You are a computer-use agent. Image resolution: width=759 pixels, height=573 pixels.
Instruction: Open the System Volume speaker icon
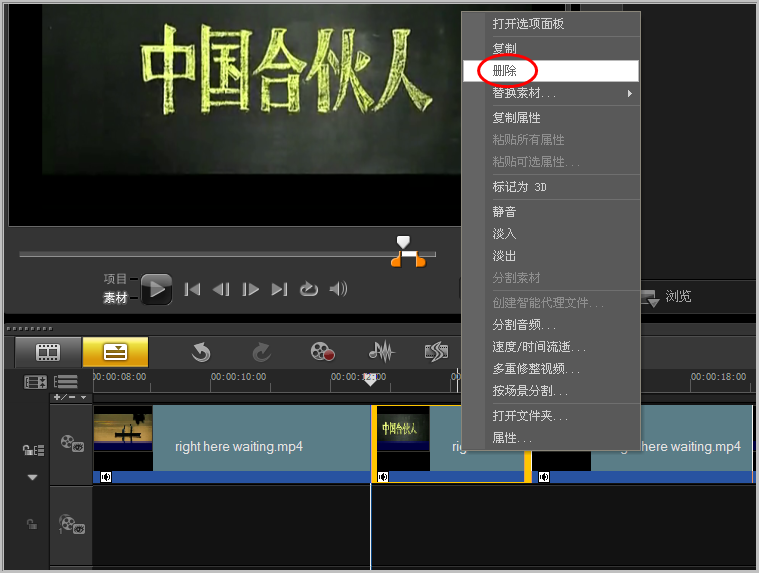click(x=338, y=289)
